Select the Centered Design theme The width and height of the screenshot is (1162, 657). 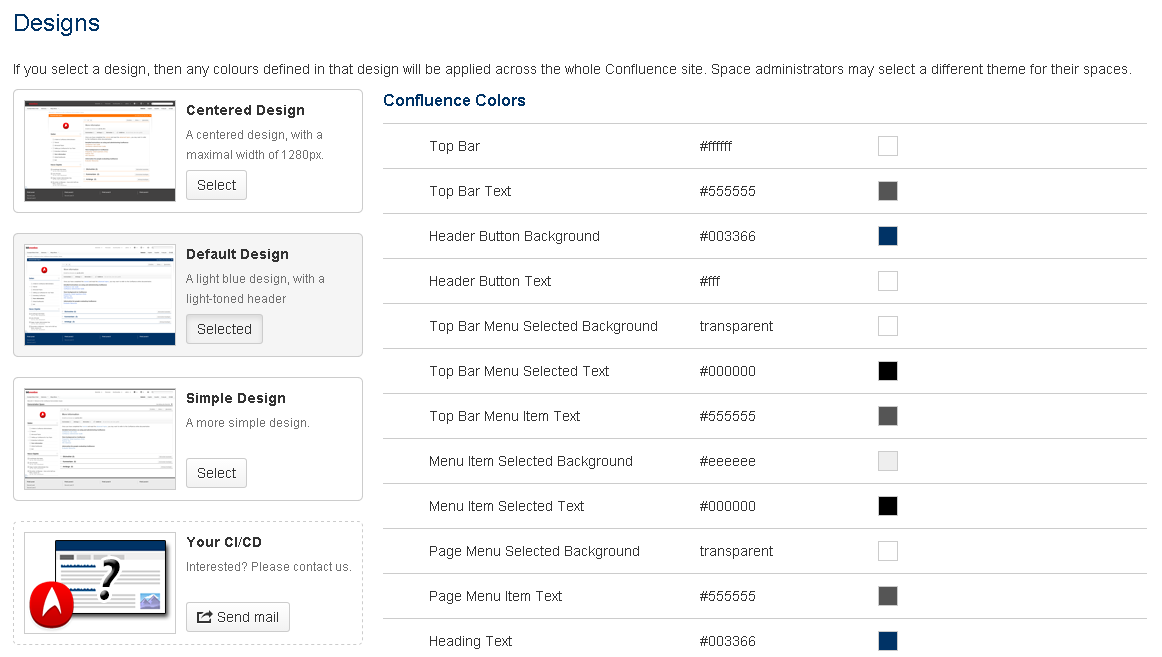[x=216, y=185]
